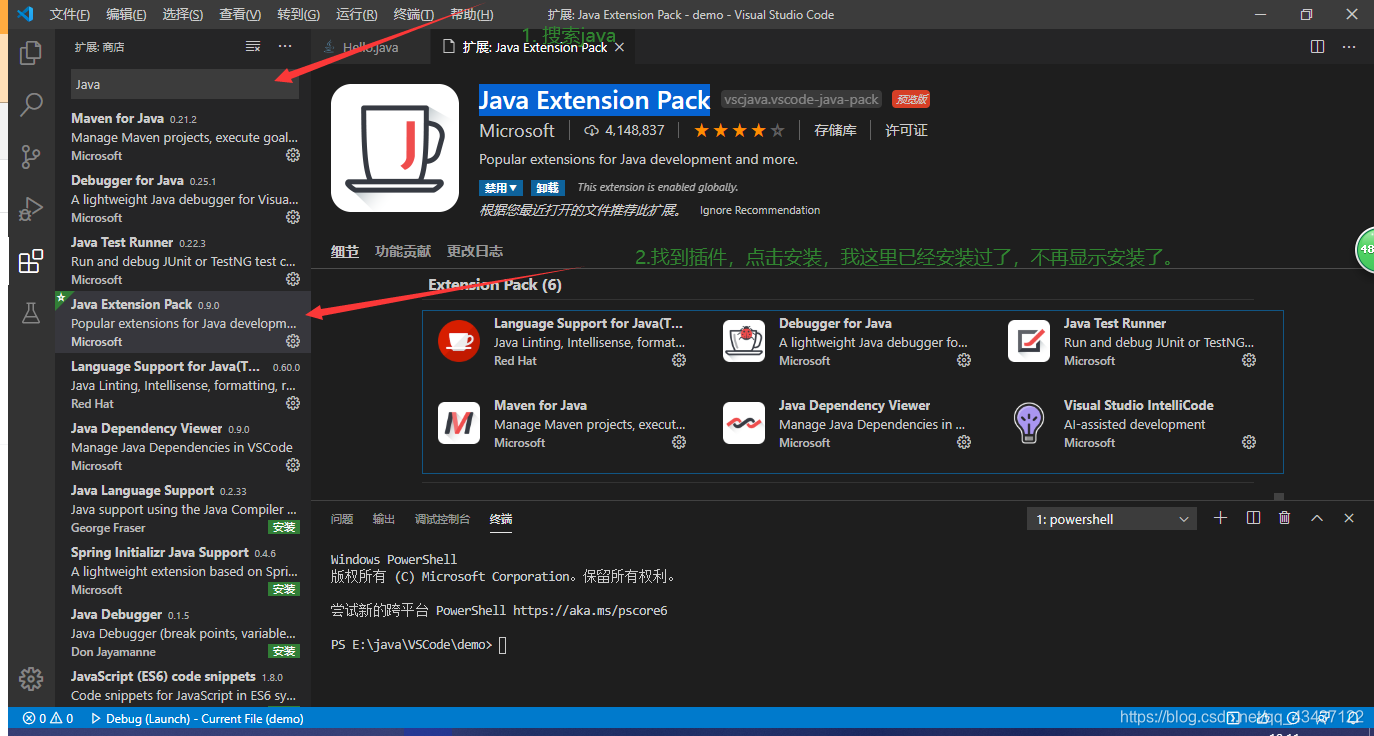1374x736 pixels.
Task: Click the star rating of extension
Action: (740, 130)
